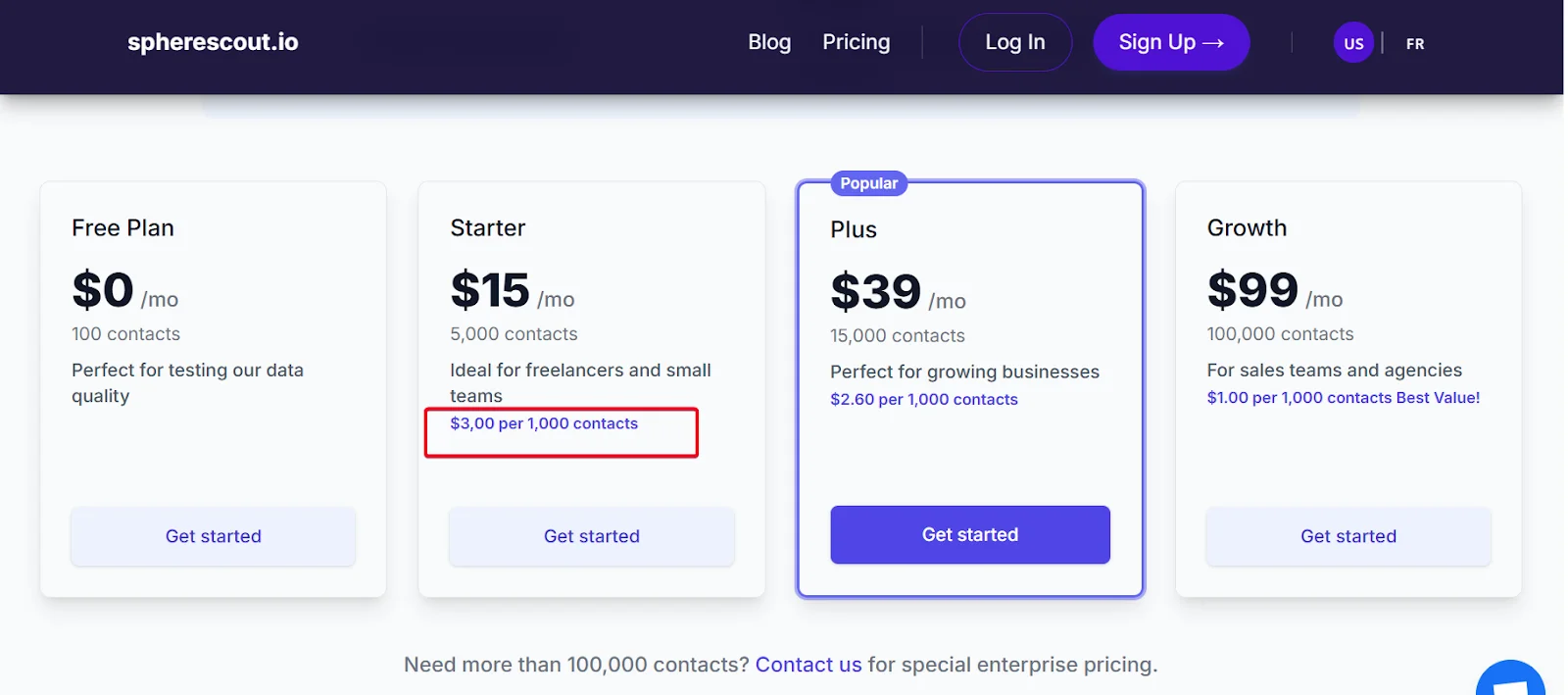Switch language to FR
This screenshot has width=1568, height=695.
1414,43
